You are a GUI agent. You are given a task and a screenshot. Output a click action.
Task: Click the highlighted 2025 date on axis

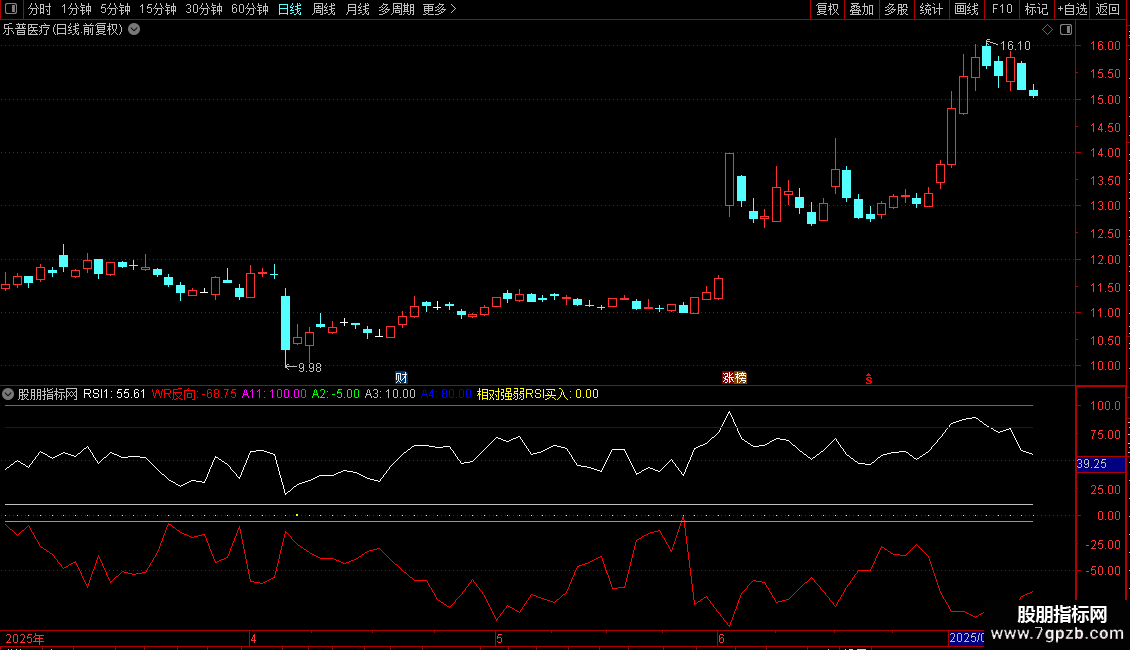[x=966, y=638]
